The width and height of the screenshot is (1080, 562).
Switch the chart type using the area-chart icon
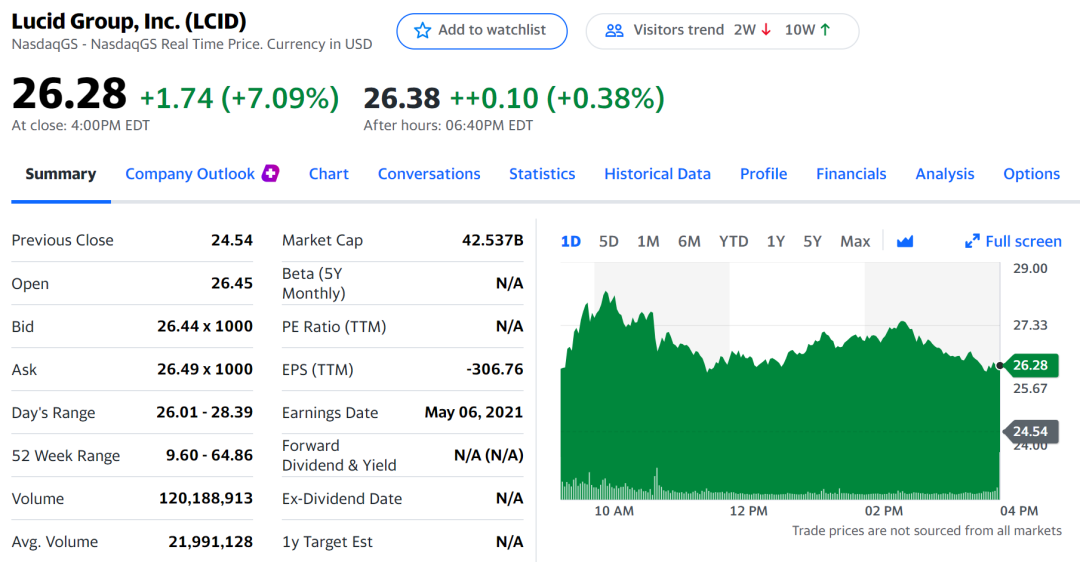[x=905, y=241]
